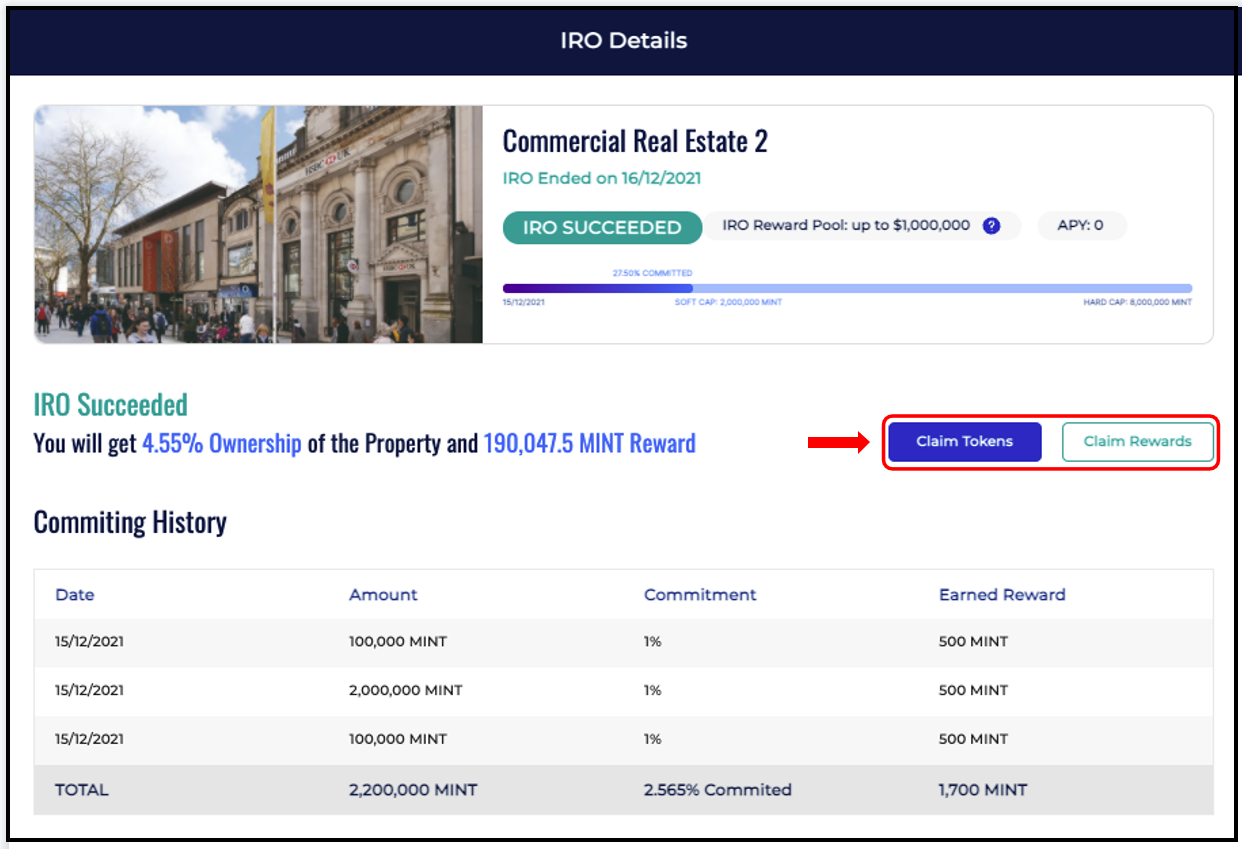Open the property street photo thumbnail
The width and height of the screenshot is (1242, 849).
tap(259, 224)
